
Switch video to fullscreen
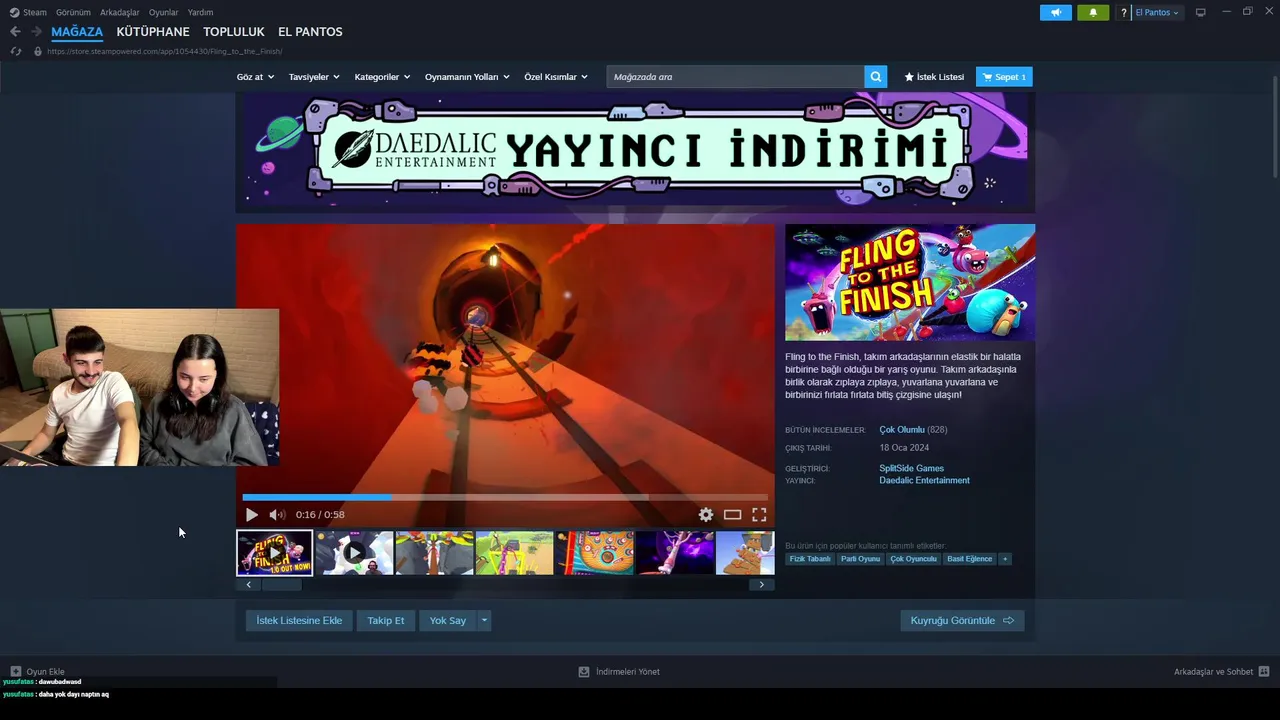coord(759,515)
